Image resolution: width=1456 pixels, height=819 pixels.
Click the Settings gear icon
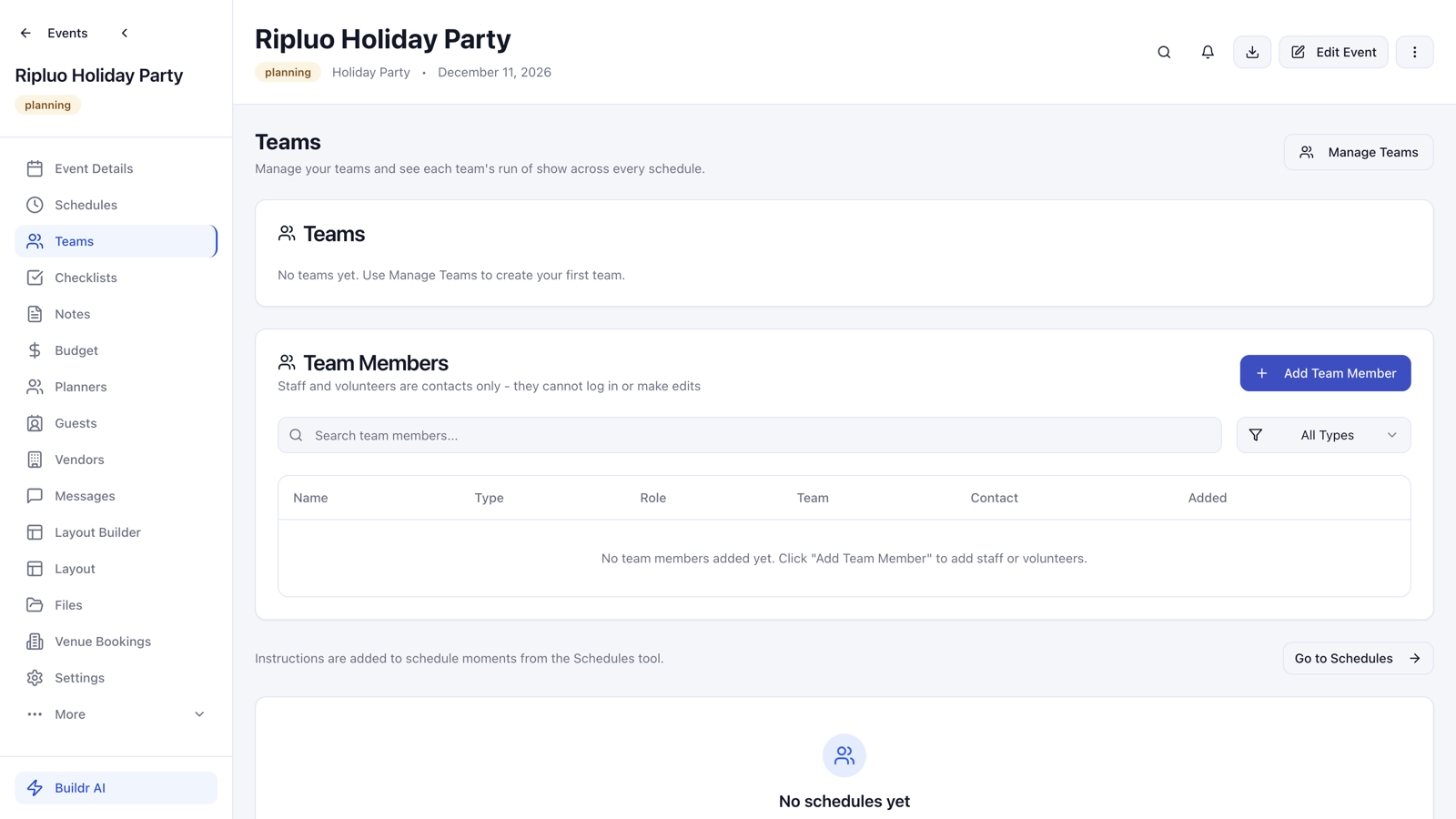tap(35, 678)
